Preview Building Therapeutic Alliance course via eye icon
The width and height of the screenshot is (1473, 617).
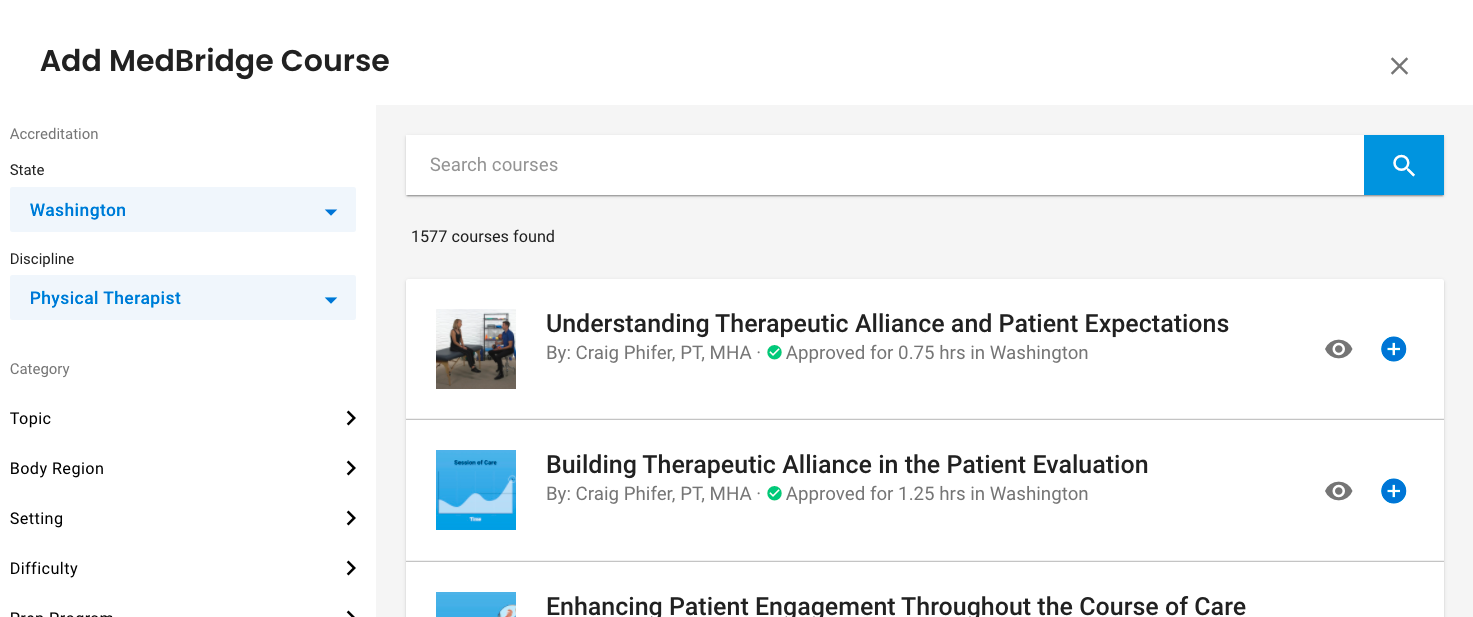(1338, 491)
